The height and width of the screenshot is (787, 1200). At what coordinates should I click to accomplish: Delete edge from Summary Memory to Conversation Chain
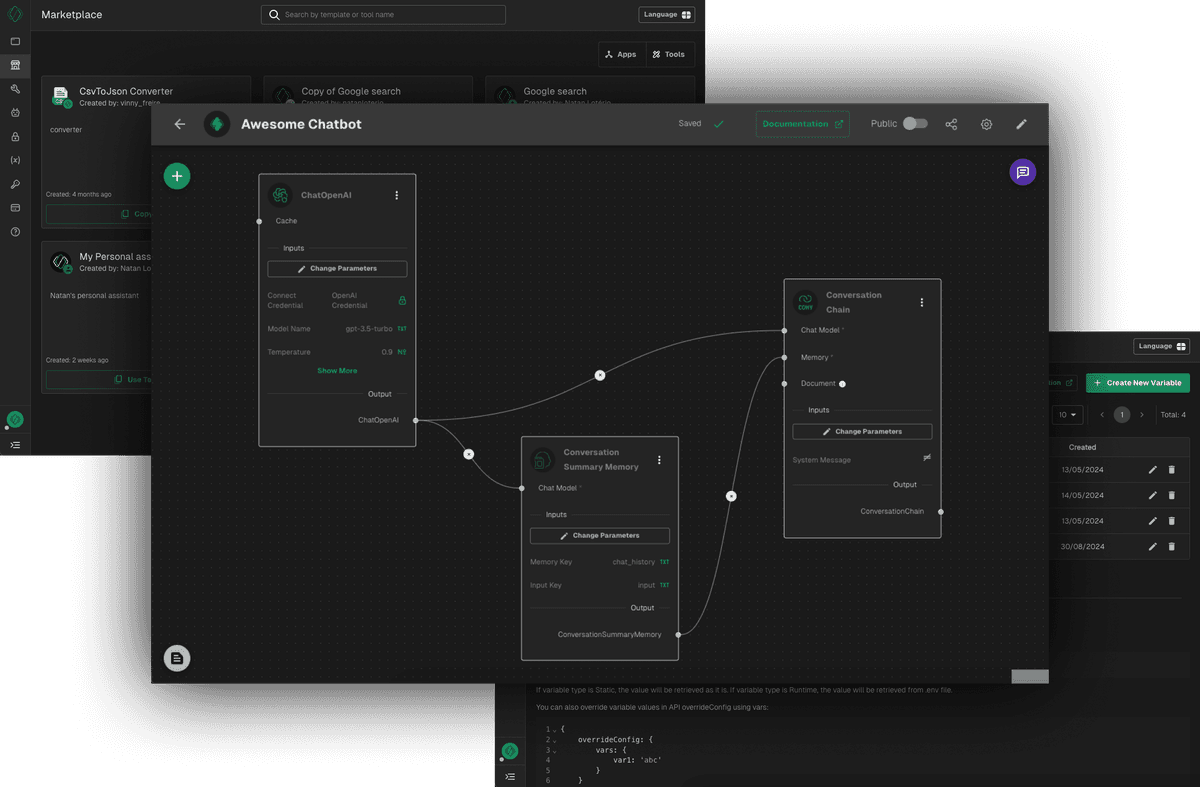pos(731,495)
